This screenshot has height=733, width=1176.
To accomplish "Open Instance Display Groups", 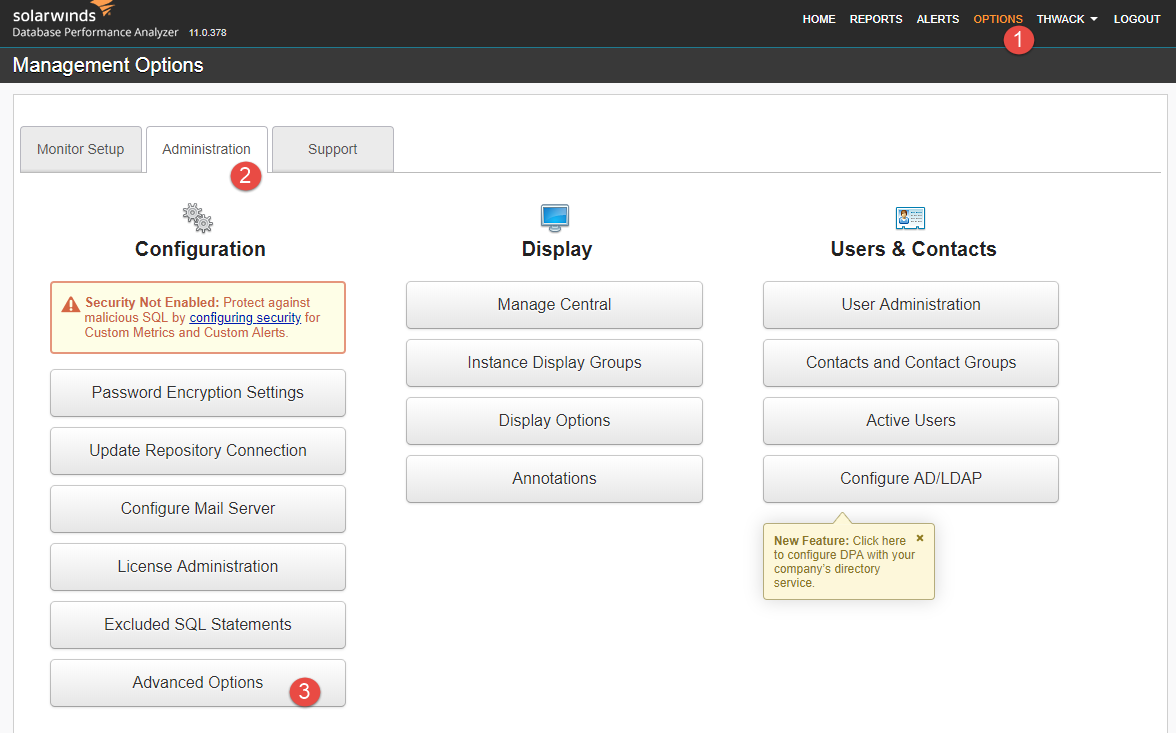I will click(x=554, y=362).
